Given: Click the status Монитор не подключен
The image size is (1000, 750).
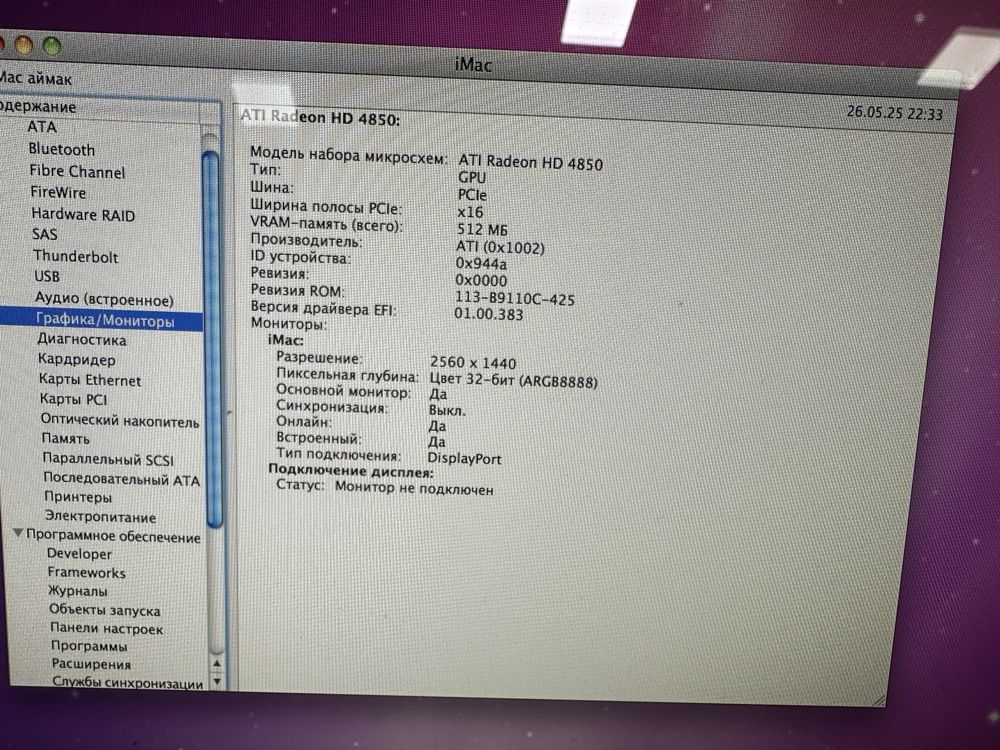Looking at the screenshot, I should (x=414, y=489).
